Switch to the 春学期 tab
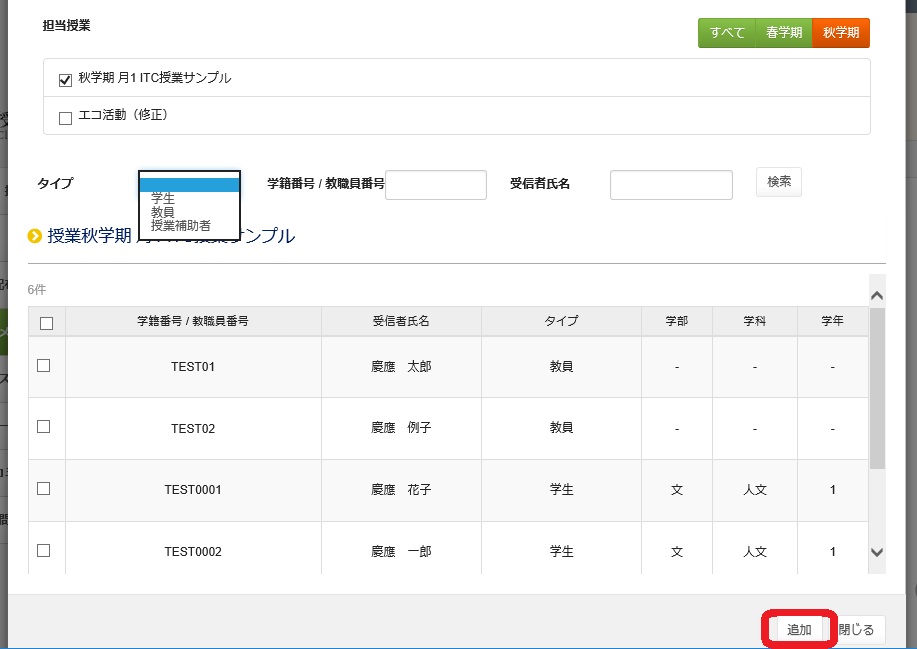Viewport: 917px width, 649px height. pyautogui.click(x=784, y=32)
